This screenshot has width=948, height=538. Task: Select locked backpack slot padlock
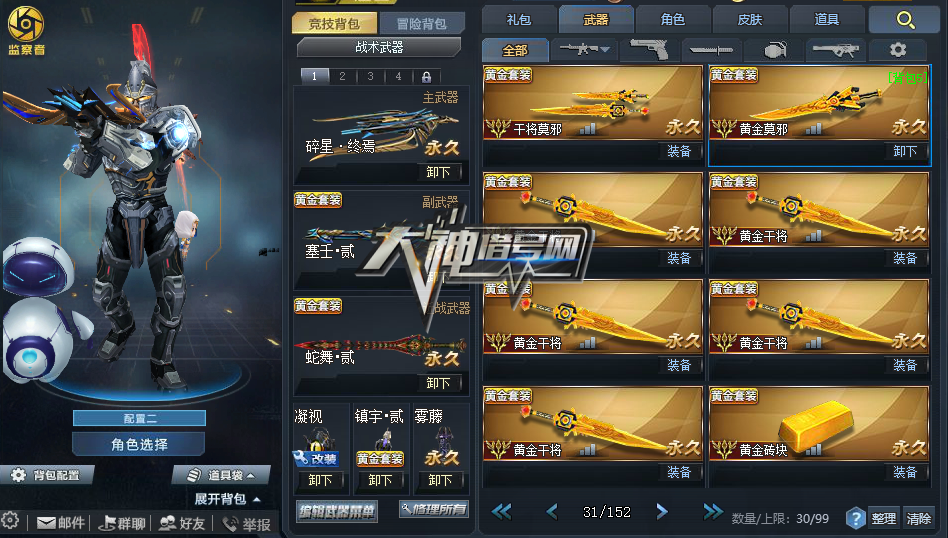(x=426, y=77)
